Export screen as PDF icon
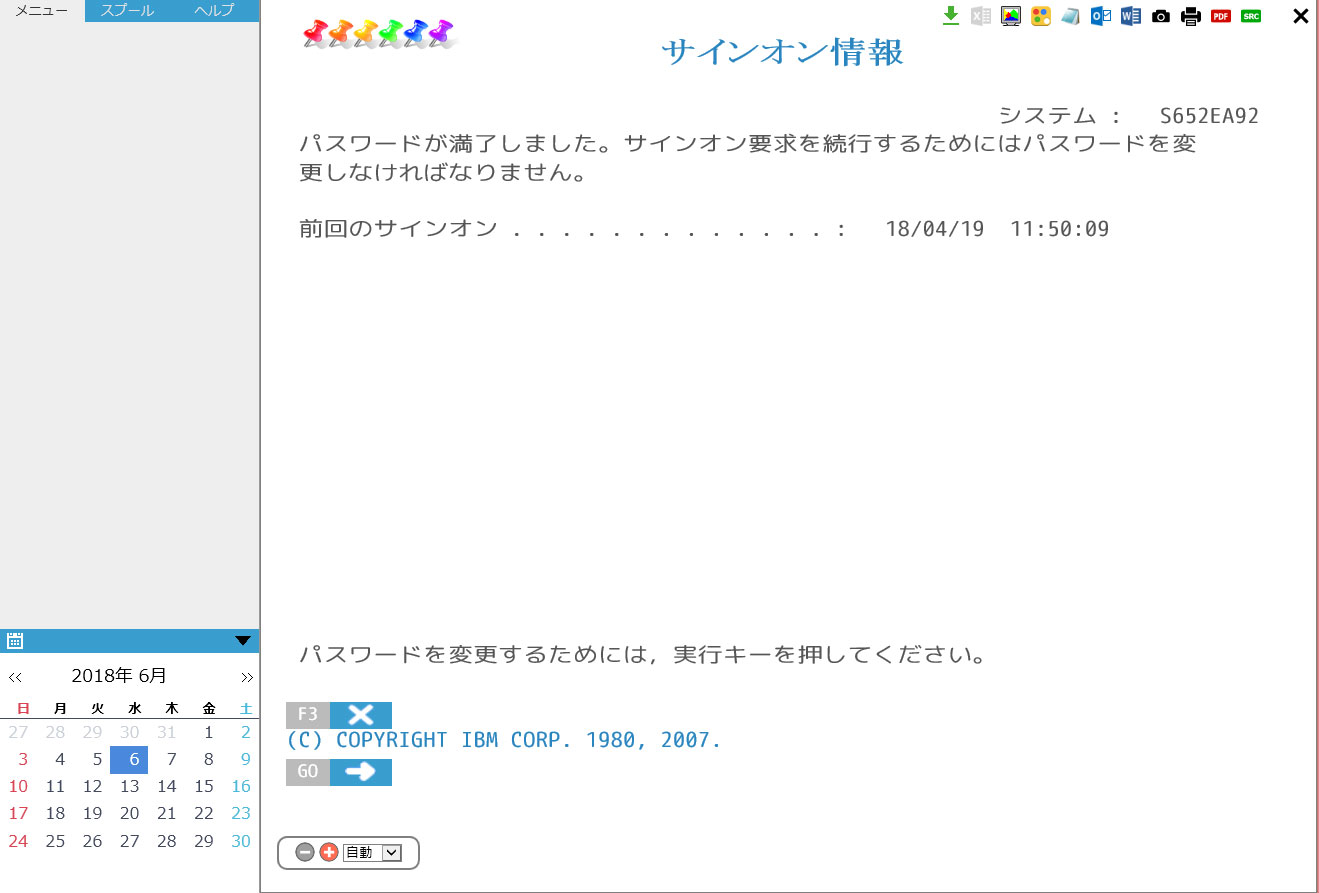 click(x=1221, y=16)
